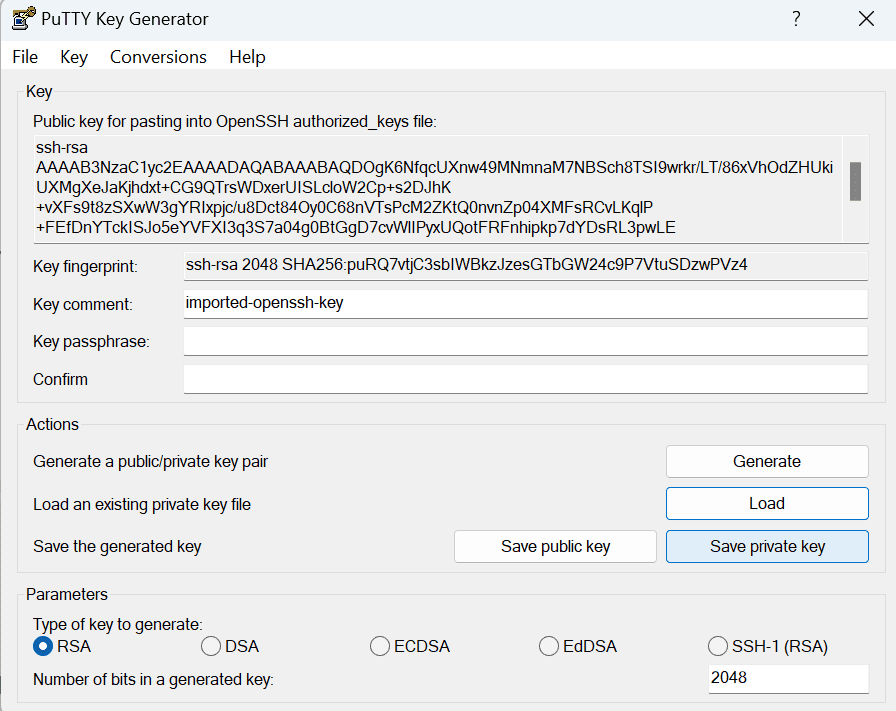Click the Save private key button
Screen dimensions: 896x711
point(767,546)
